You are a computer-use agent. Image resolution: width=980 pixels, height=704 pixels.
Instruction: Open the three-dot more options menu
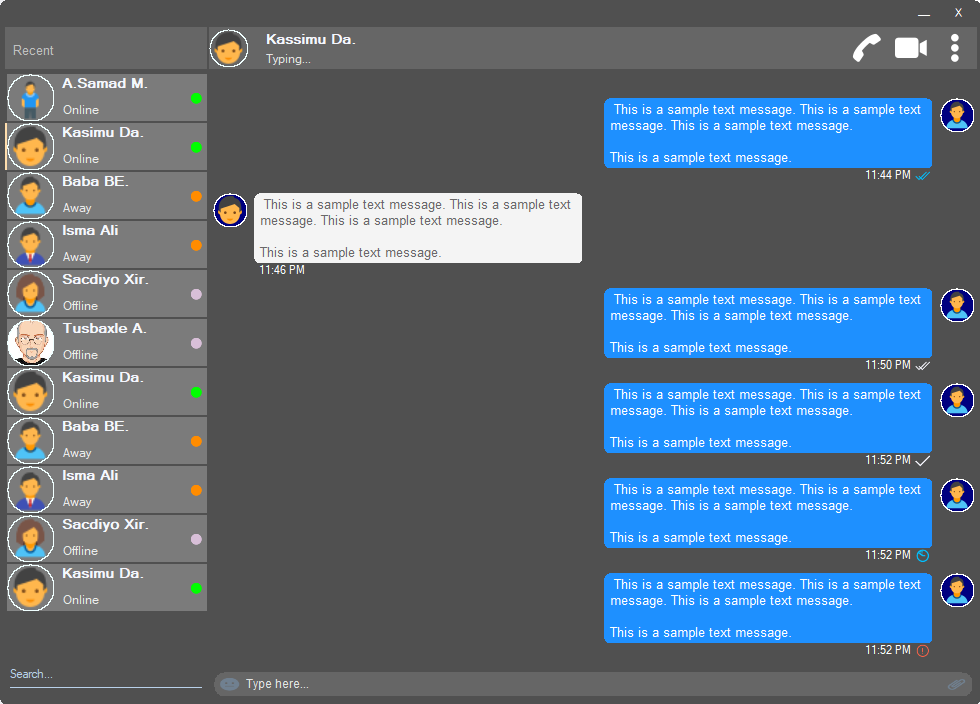click(x=954, y=48)
